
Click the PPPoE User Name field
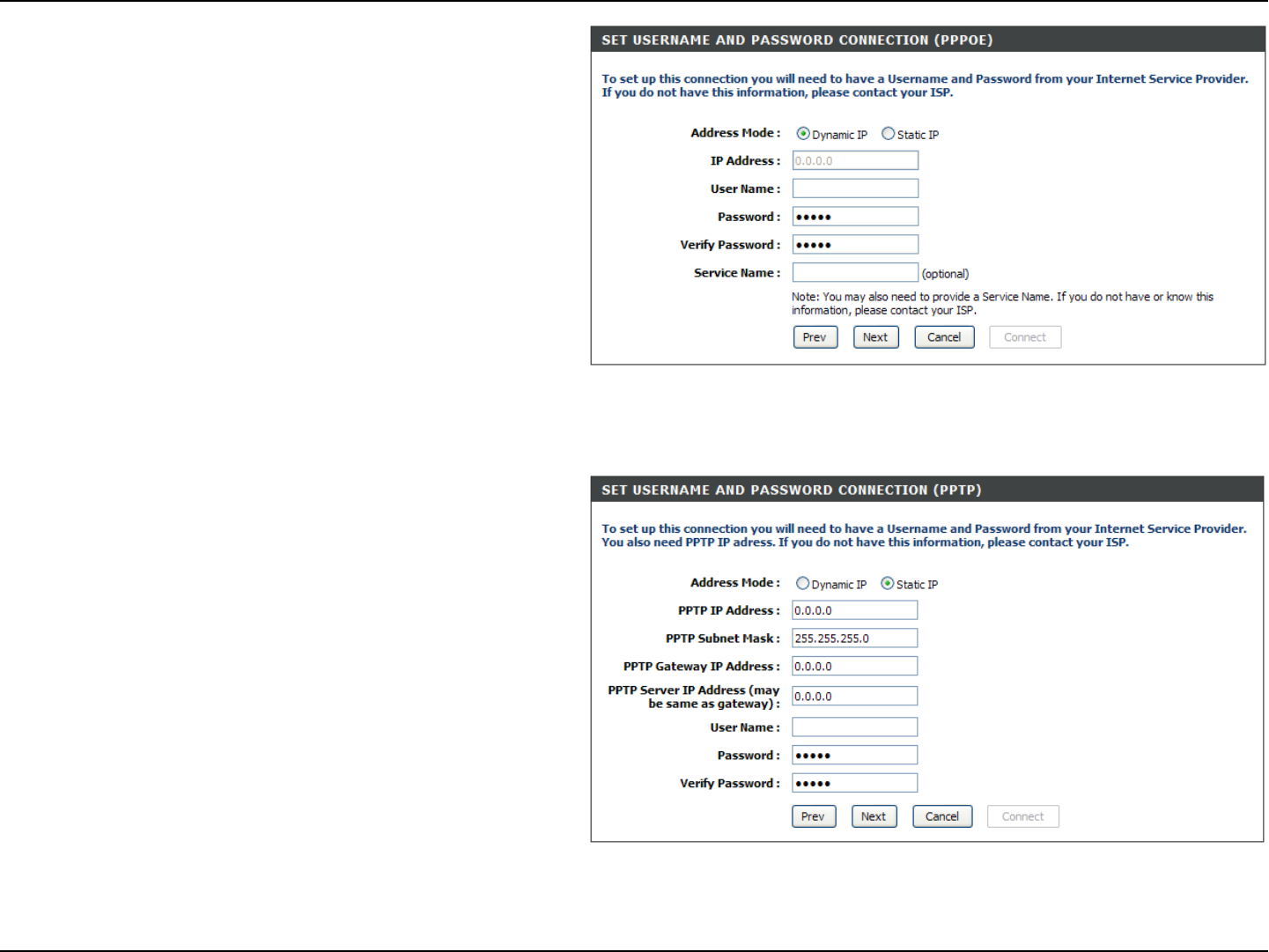pyautogui.click(x=855, y=188)
